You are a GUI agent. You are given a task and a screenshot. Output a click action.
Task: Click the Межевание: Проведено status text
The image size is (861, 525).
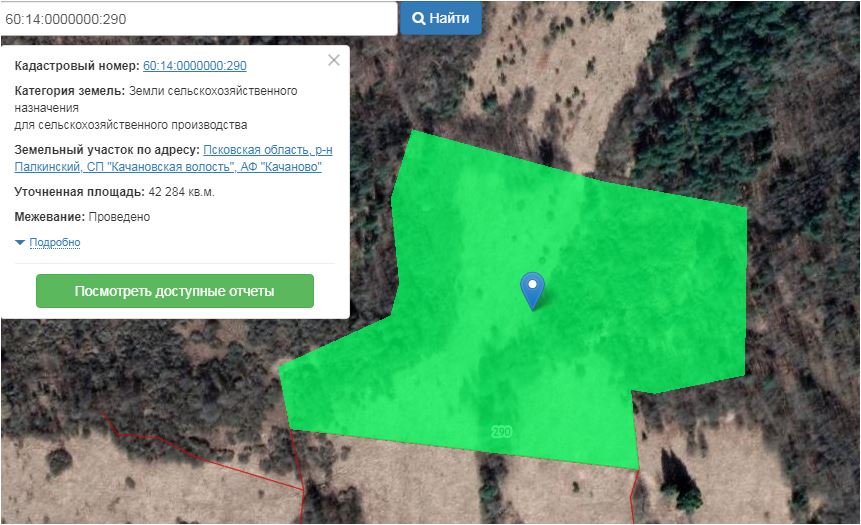(x=82, y=216)
